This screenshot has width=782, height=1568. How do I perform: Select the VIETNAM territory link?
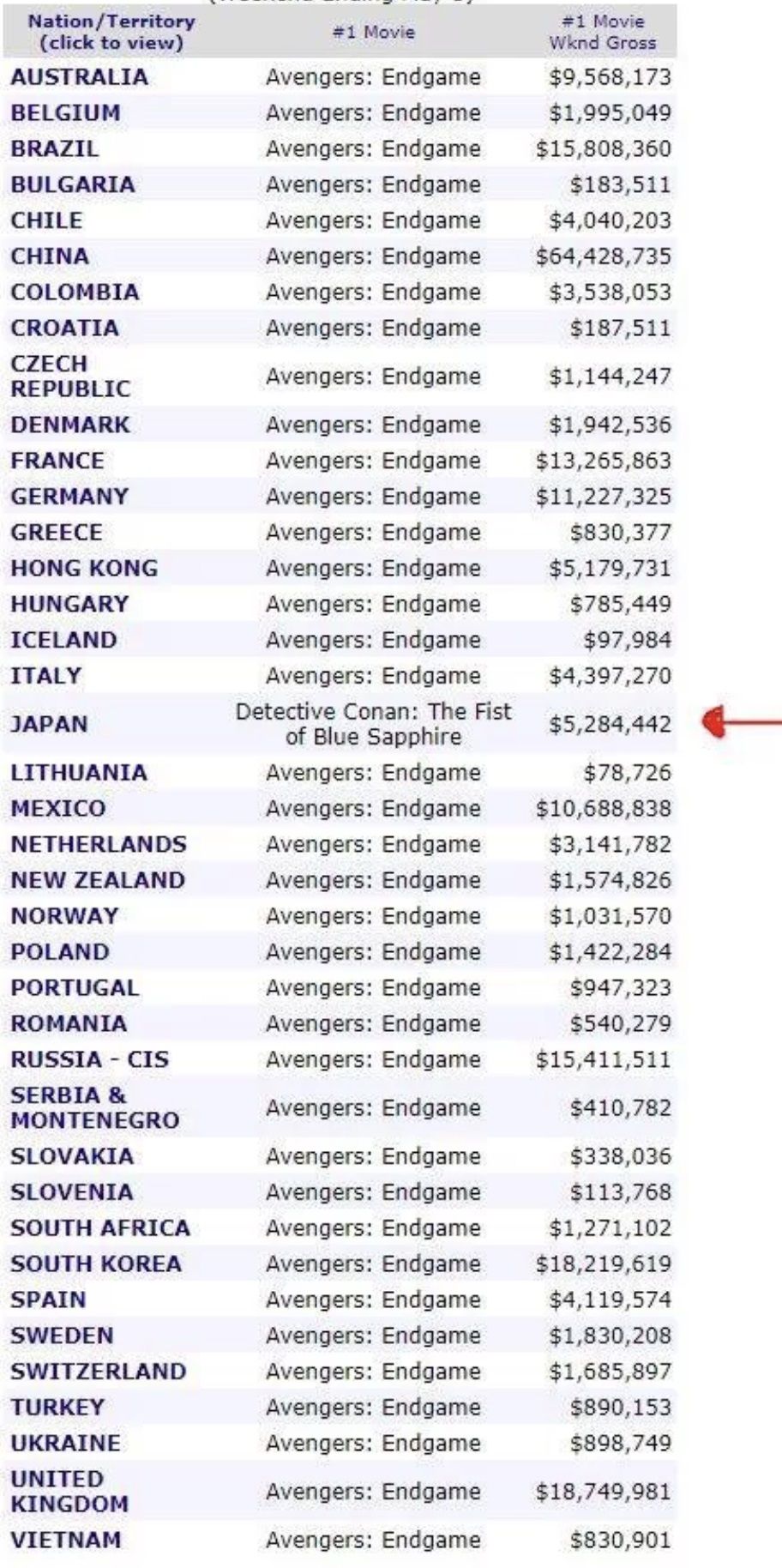point(66,1539)
